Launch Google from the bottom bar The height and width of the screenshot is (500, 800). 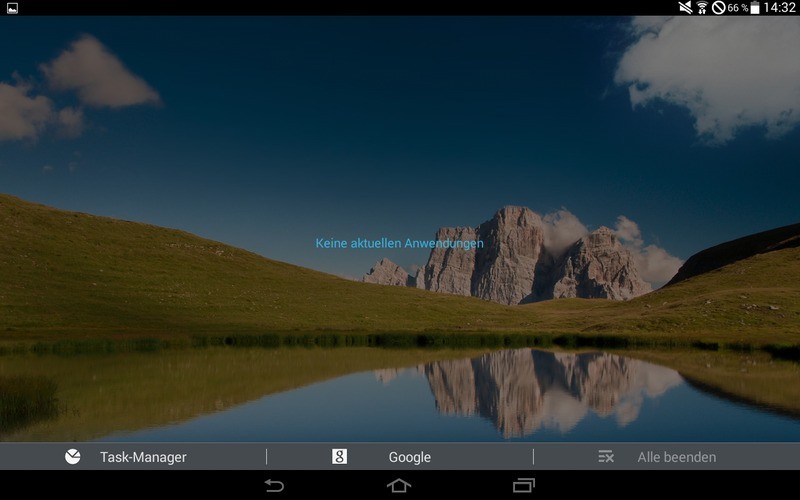[409, 457]
